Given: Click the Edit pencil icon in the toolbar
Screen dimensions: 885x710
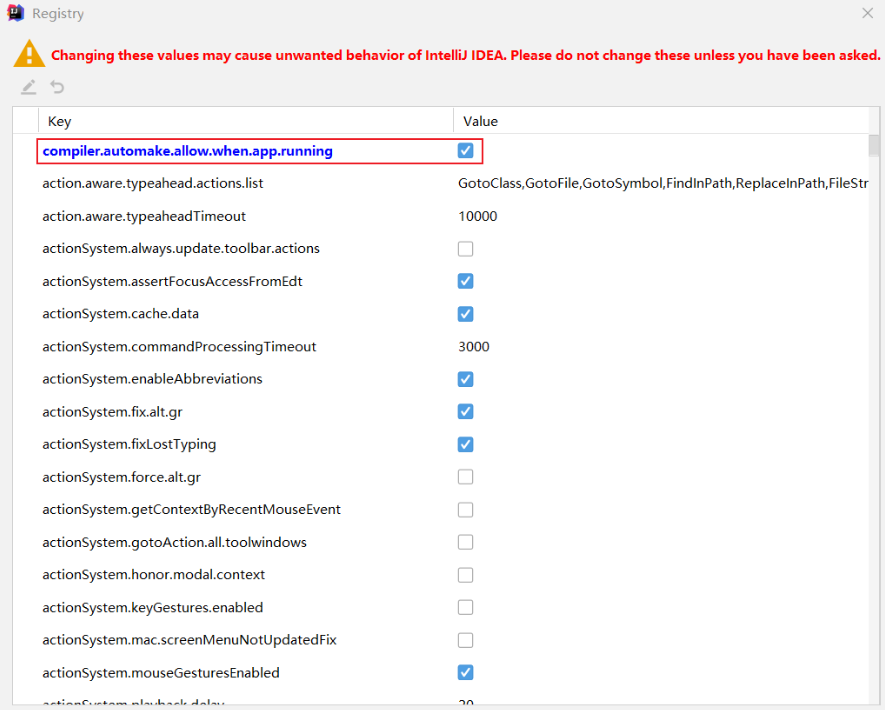Looking at the screenshot, I should pyautogui.click(x=29, y=87).
